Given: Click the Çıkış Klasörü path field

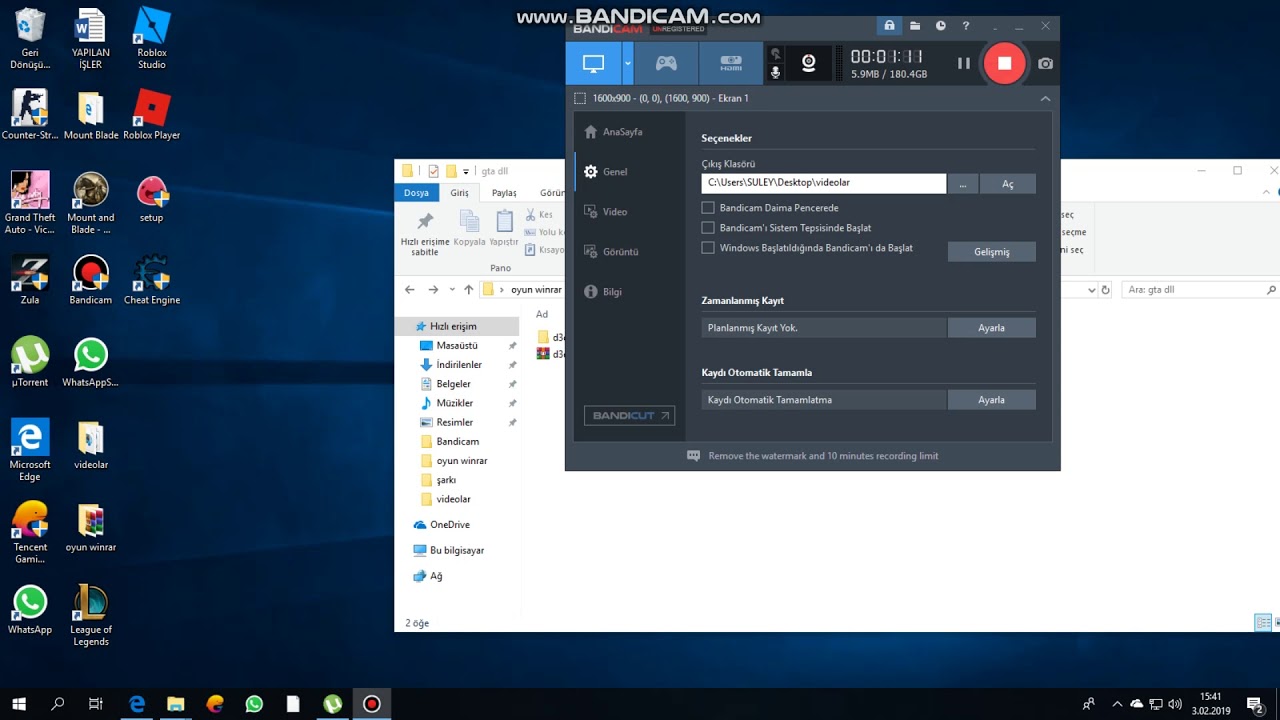Looking at the screenshot, I should [824, 183].
